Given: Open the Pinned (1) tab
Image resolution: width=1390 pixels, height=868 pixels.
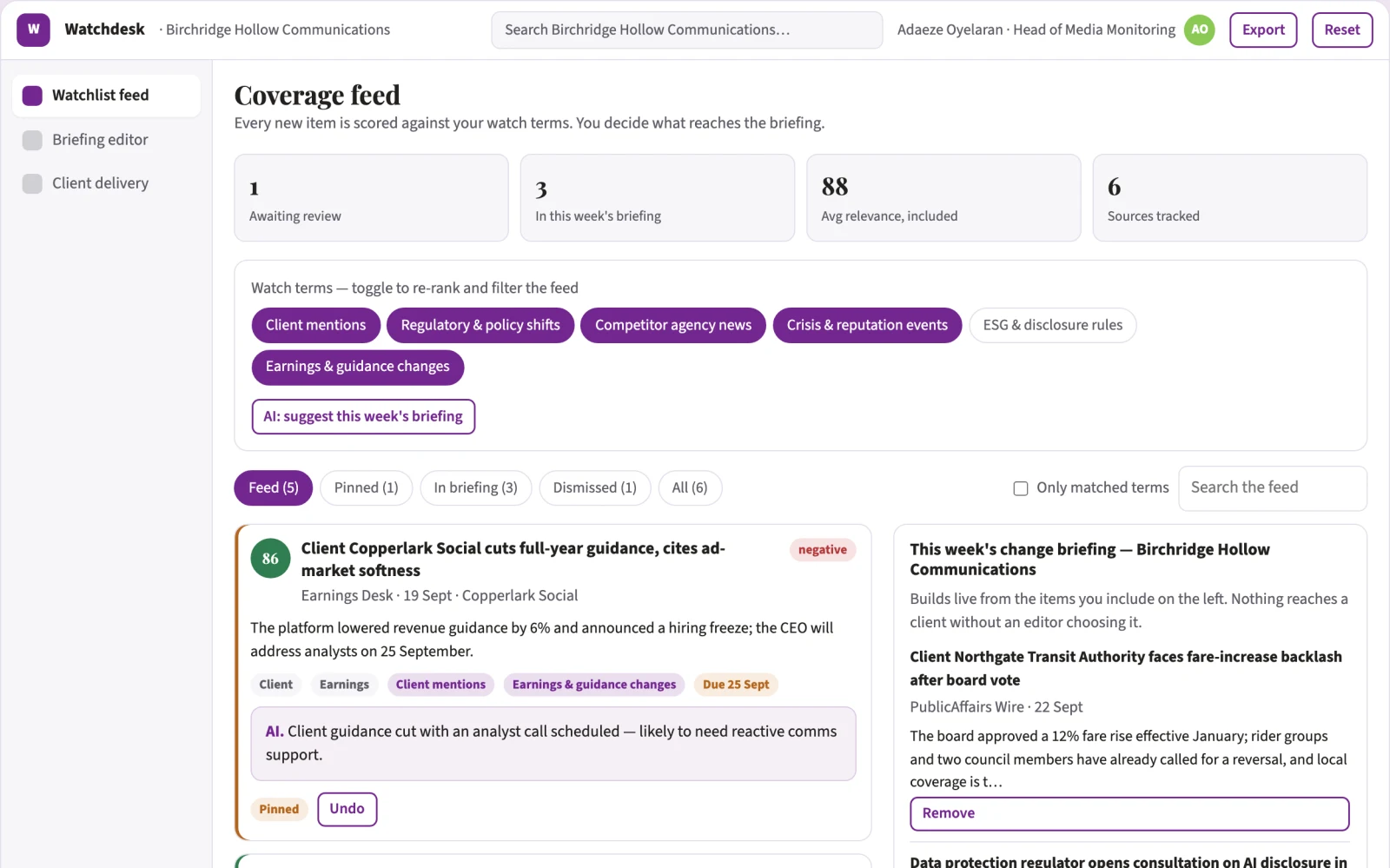Looking at the screenshot, I should (366, 487).
